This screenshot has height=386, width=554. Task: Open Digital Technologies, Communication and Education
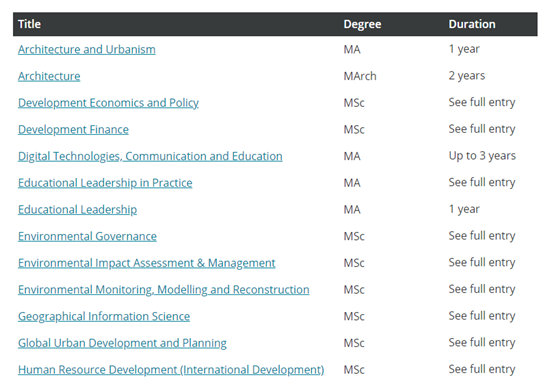(150, 156)
